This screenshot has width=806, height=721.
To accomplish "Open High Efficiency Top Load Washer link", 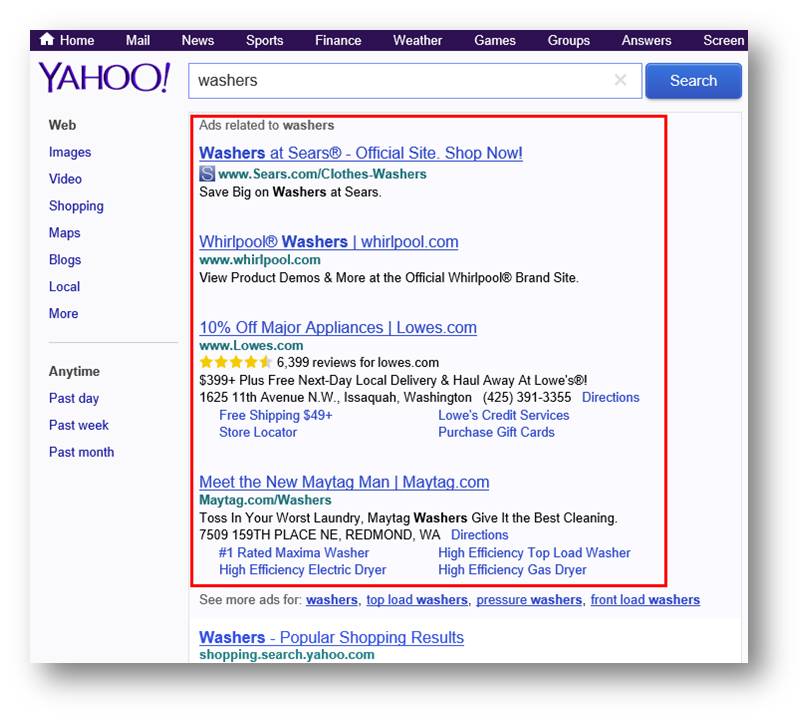I will click(x=534, y=552).
